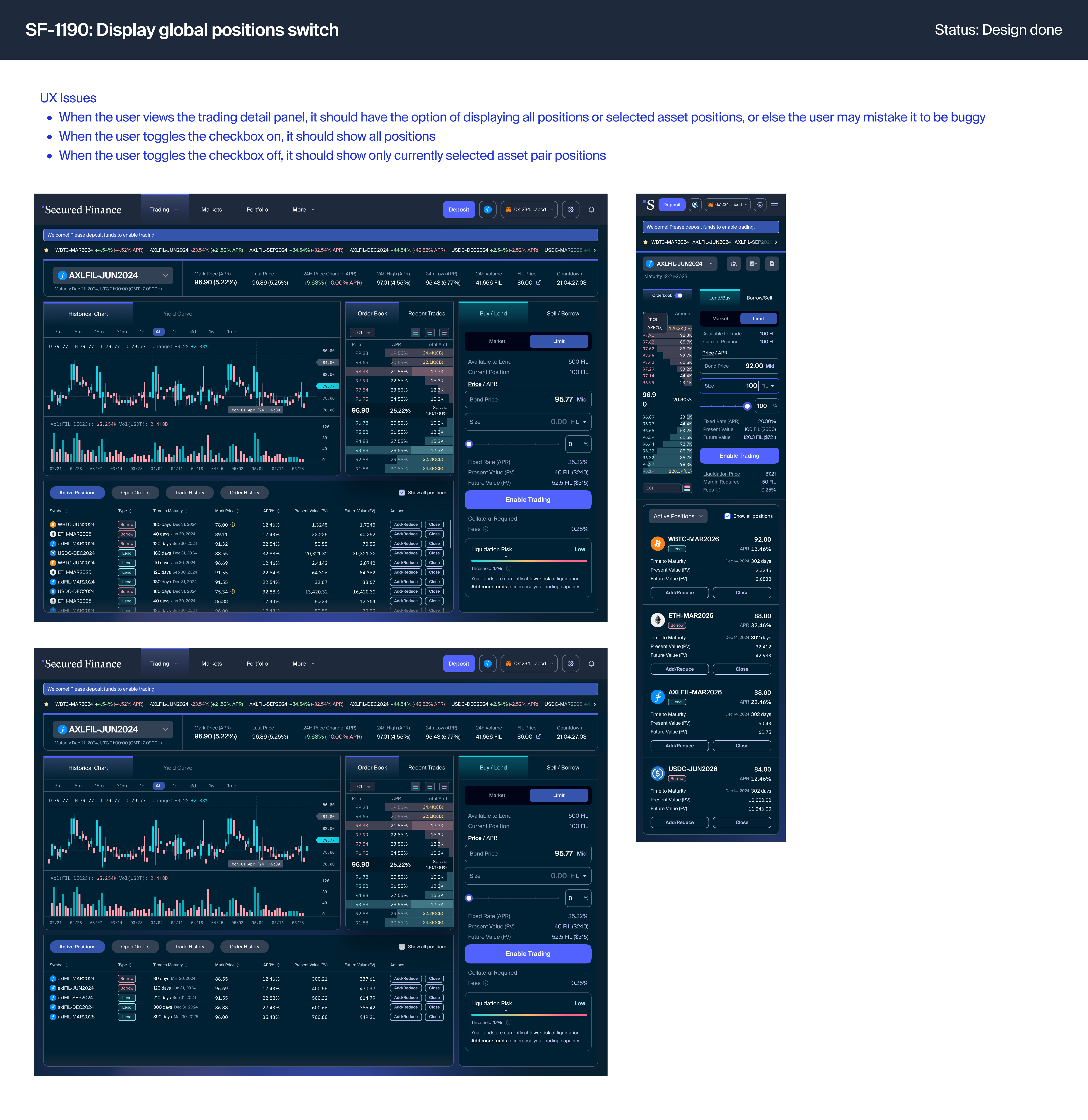Select Borrow/Sell tab in mobile mockup

click(759, 298)
